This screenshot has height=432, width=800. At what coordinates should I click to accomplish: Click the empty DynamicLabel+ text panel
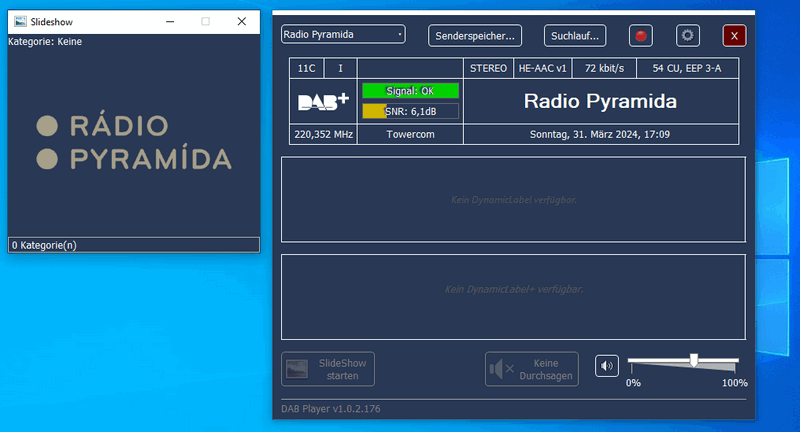(x=513, y=297)
